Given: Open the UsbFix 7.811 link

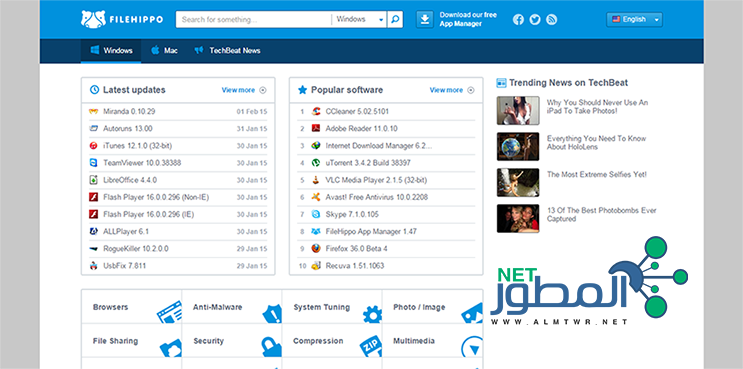Looking at the screenshot, I should (125, 266).
